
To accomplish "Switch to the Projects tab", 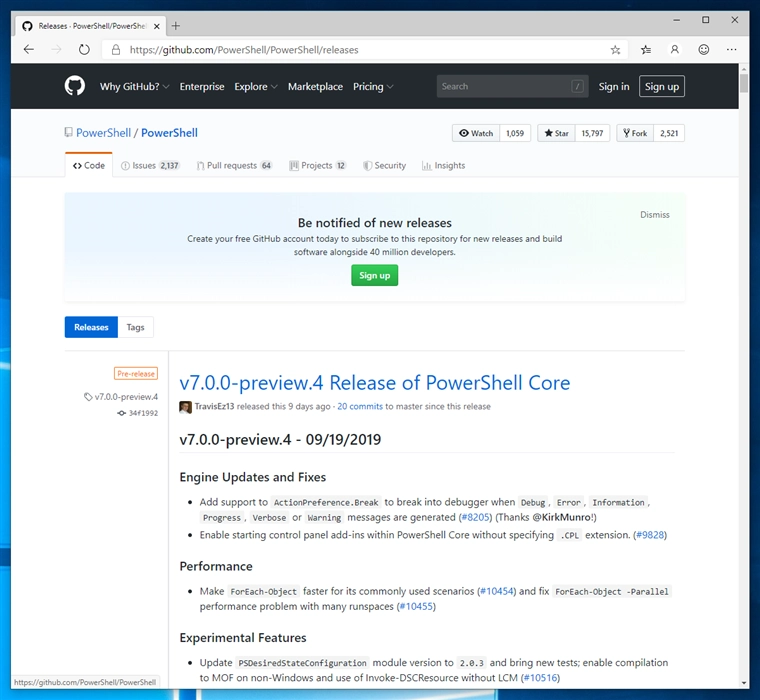I will [x=318, y=165].
